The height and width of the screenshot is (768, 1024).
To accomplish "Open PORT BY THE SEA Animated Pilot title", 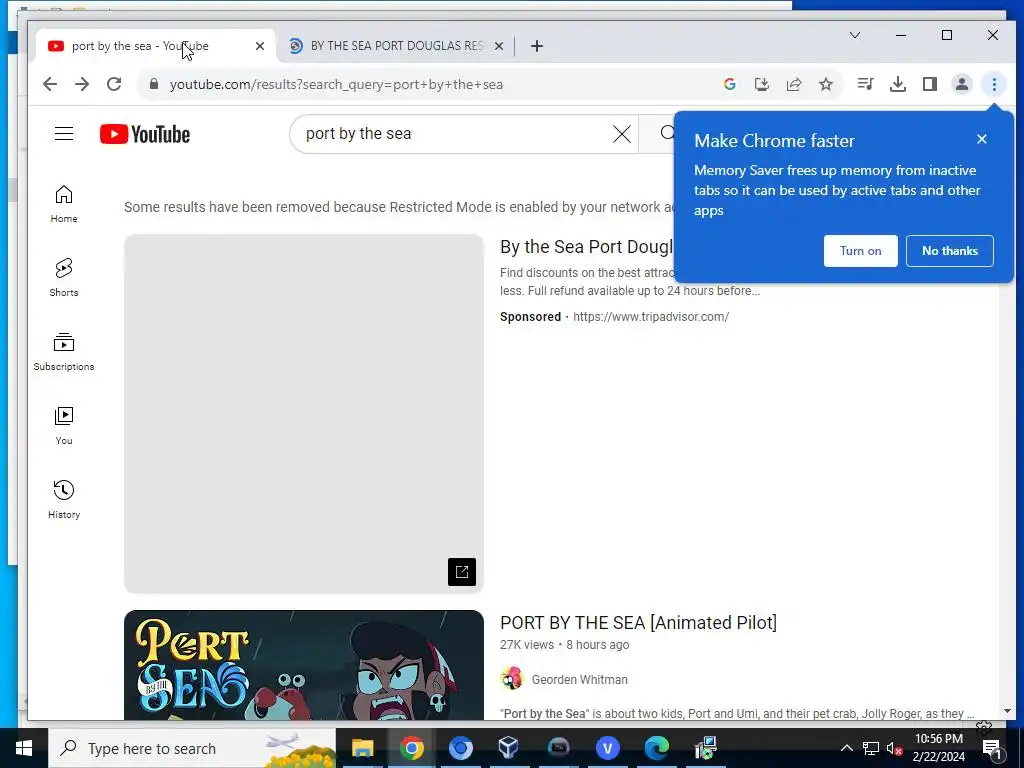I will pos(638,623).
